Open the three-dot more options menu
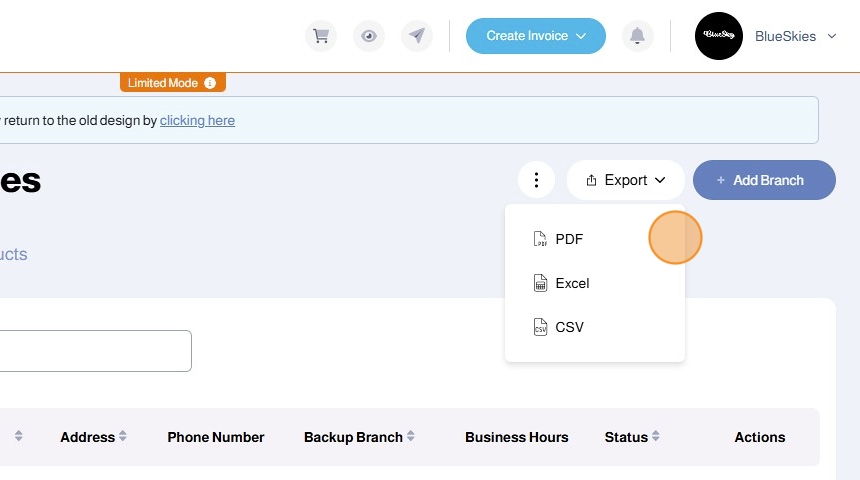Screen dimensions: 860x480 coord(537,180)
